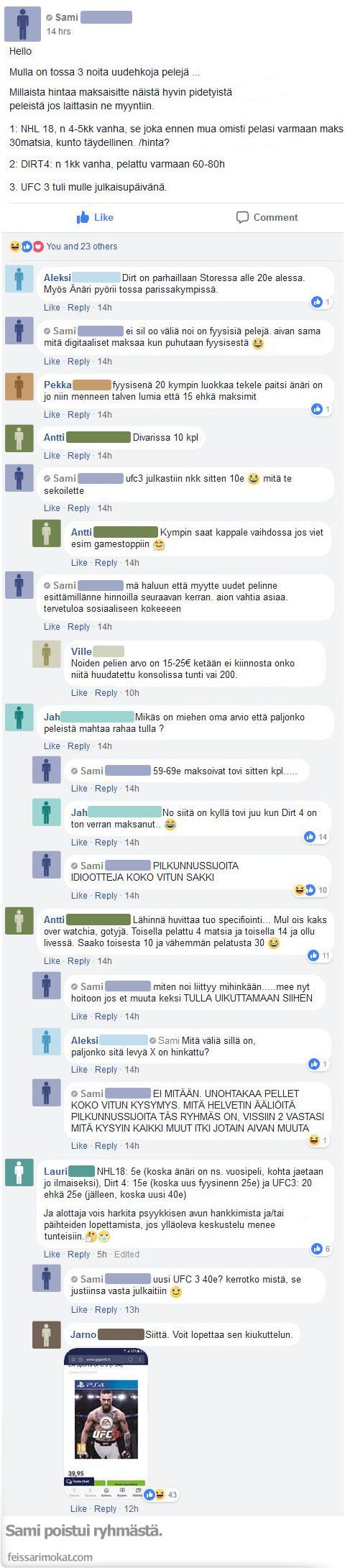
Task: Open the reactions summary 'You and 23 others'
Action: tap(82, 247)
